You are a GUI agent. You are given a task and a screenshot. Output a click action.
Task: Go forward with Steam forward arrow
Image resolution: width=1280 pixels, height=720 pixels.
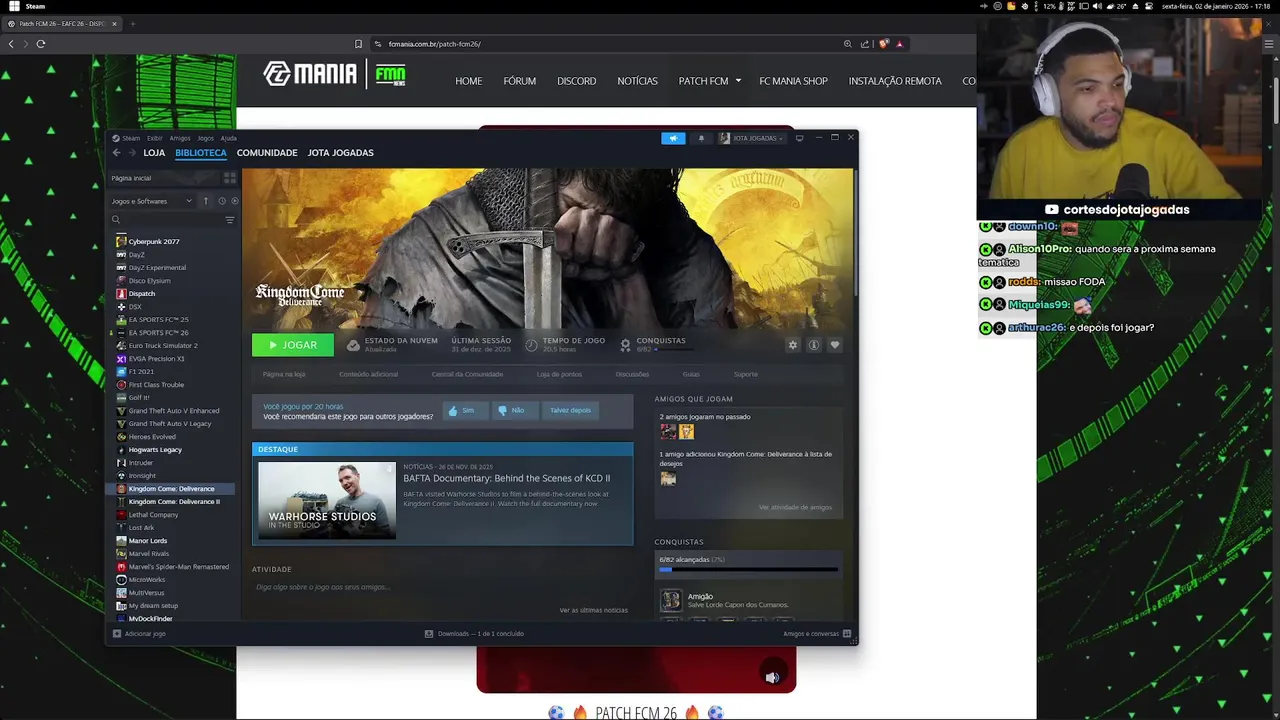pos(132,153)
